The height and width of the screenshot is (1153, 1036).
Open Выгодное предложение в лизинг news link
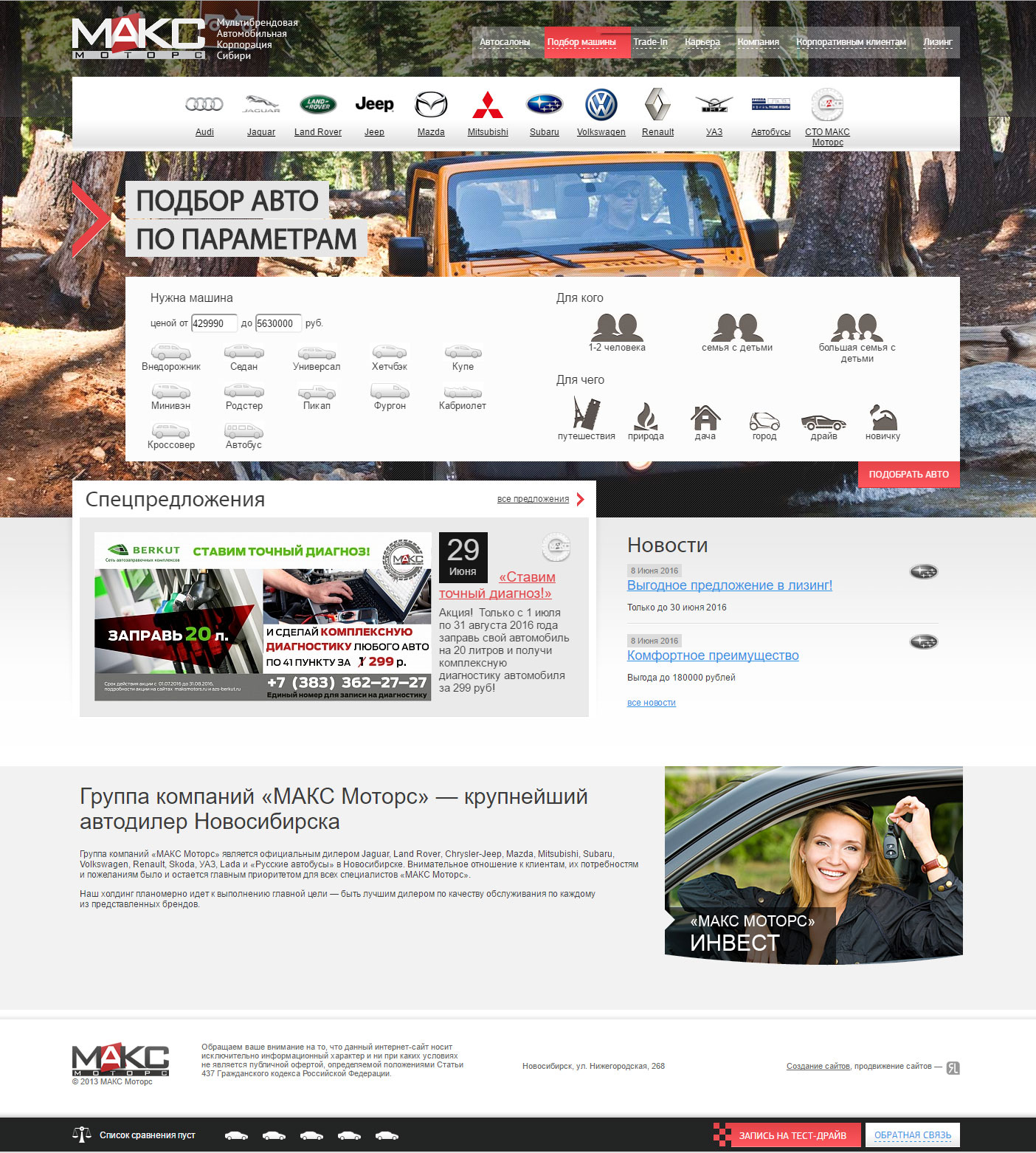(730, 585)
